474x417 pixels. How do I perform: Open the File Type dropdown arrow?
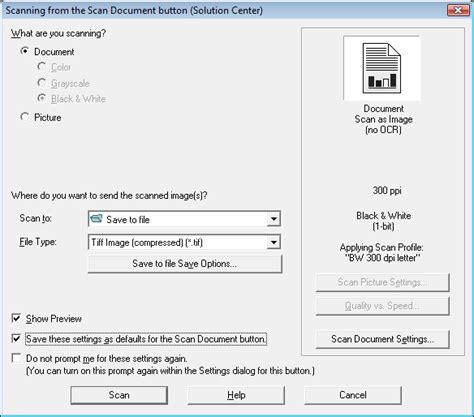click(273, 242)
